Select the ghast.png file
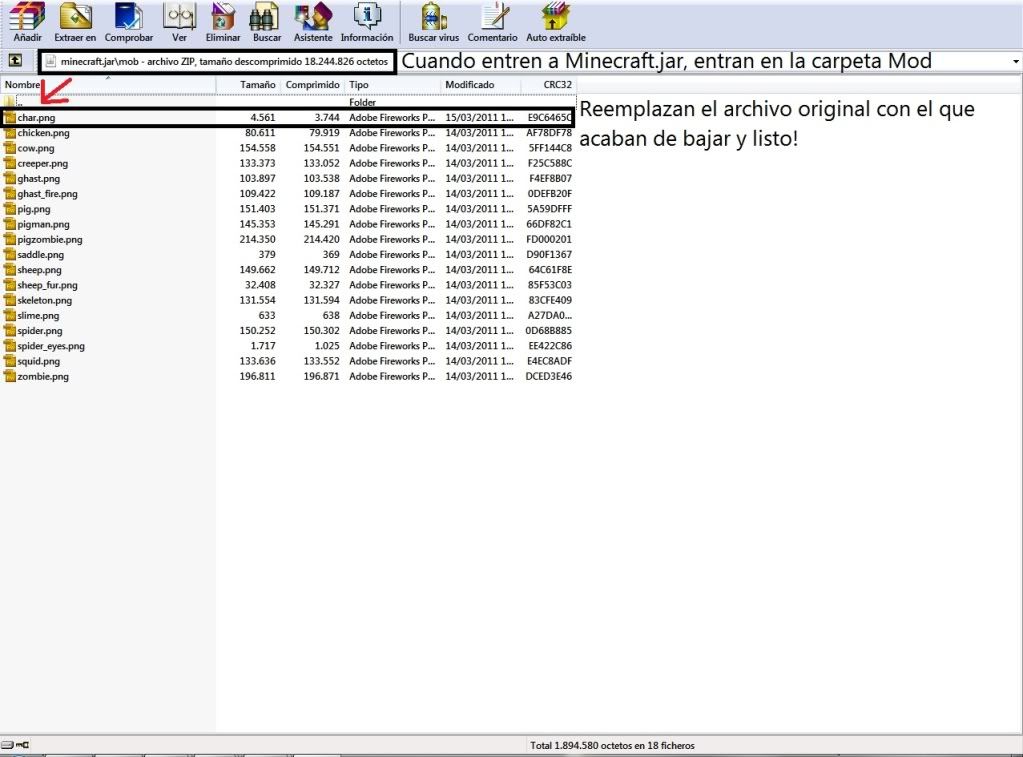Screen dimensions: 1023x757 pos(288,178)
